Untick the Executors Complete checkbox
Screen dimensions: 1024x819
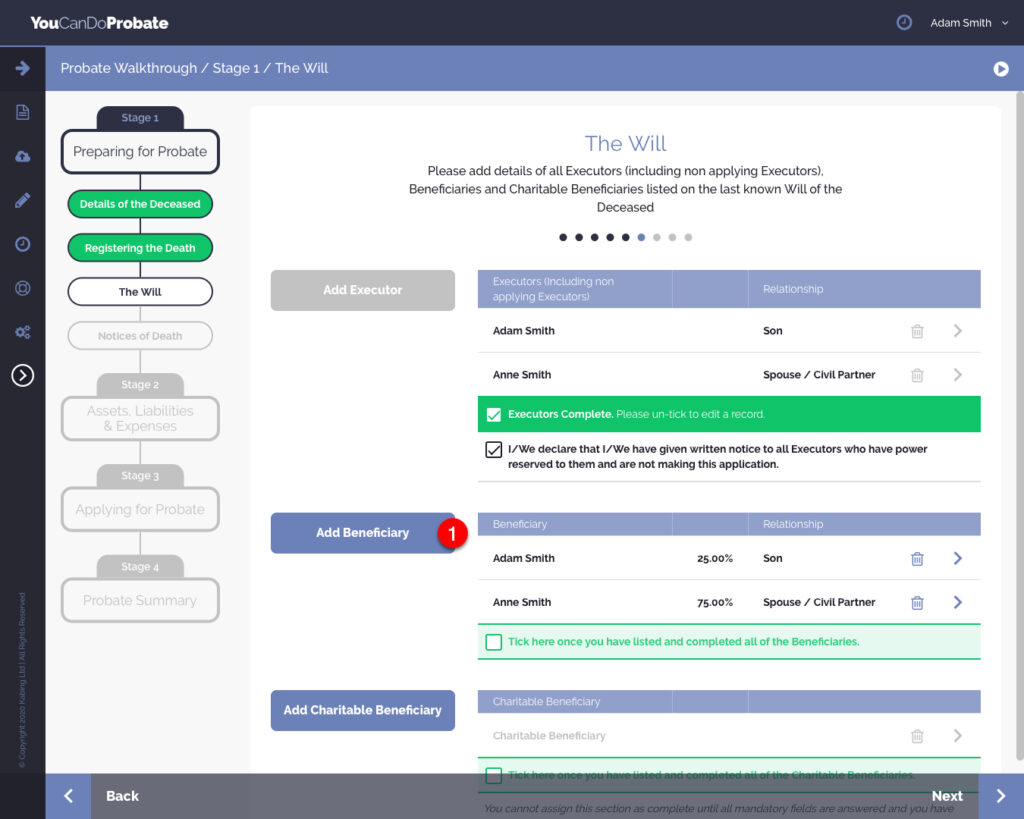click(x=493, y=414)
